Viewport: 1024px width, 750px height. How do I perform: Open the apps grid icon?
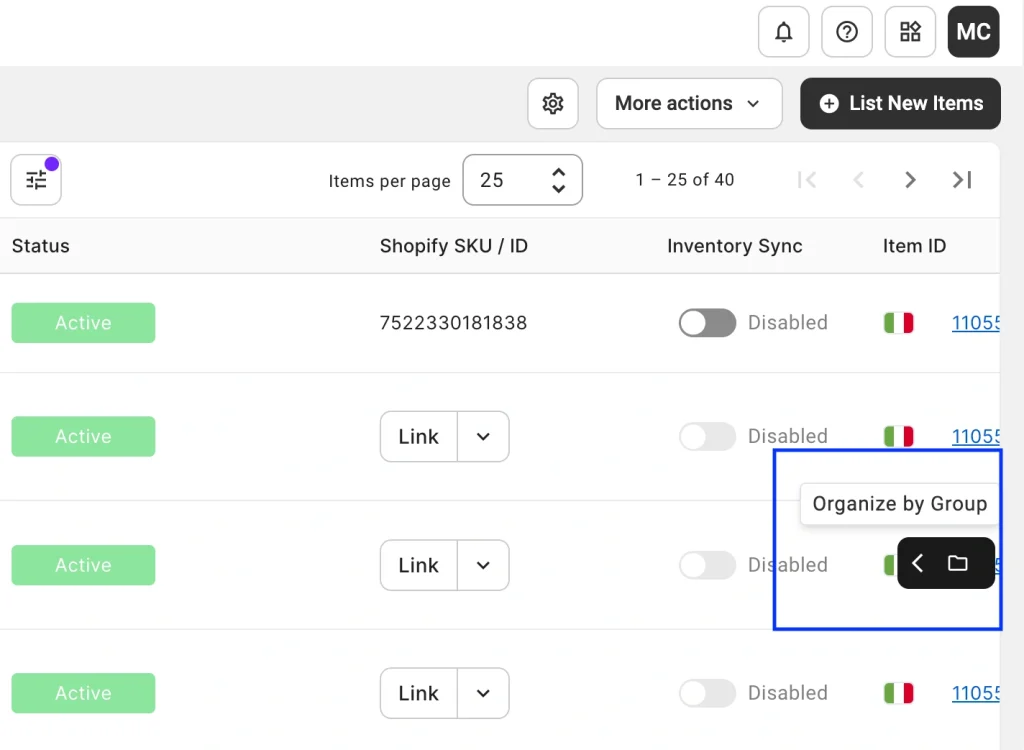[x=910, y=32]
